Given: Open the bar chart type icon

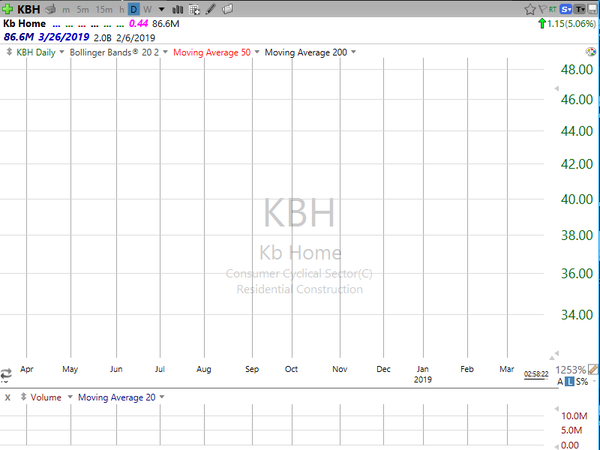Looking at the screenshot, I should tap(177, 9).
